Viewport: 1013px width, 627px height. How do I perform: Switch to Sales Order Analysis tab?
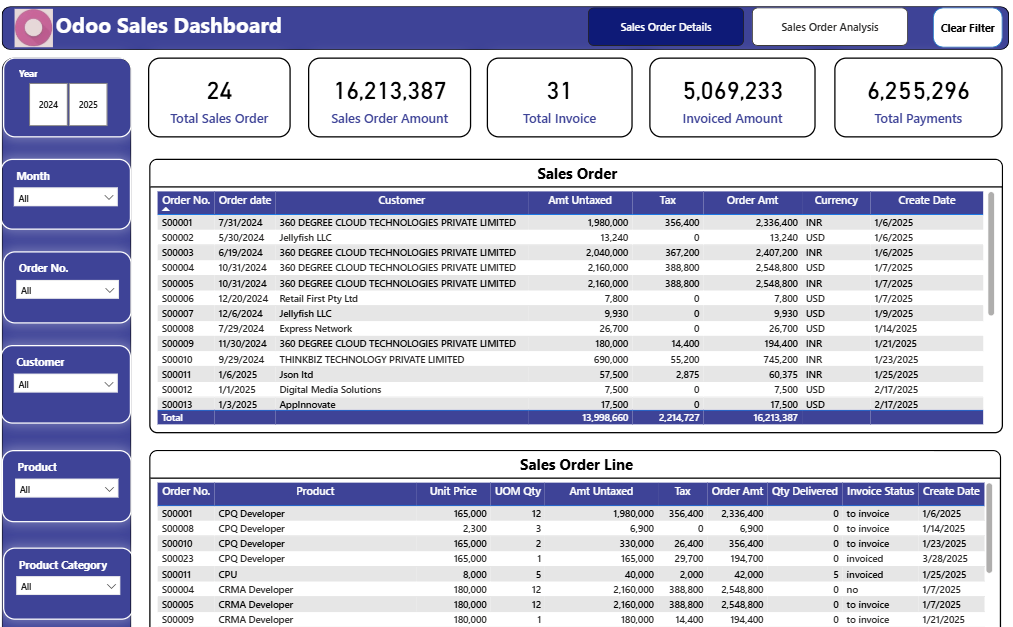[x=830, y=27]
